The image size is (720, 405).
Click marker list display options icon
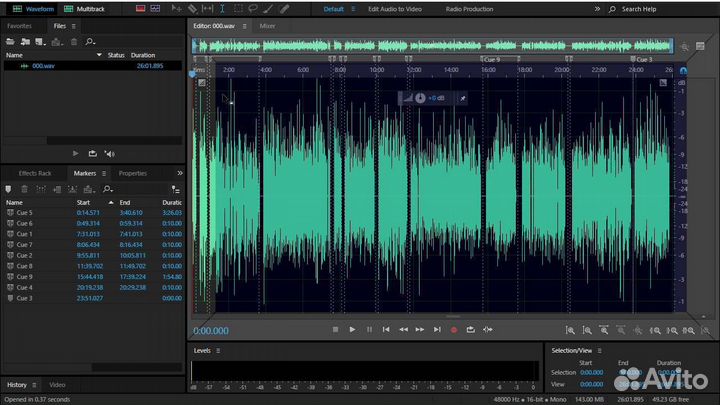pyautogui.click(x=175, y=189)
